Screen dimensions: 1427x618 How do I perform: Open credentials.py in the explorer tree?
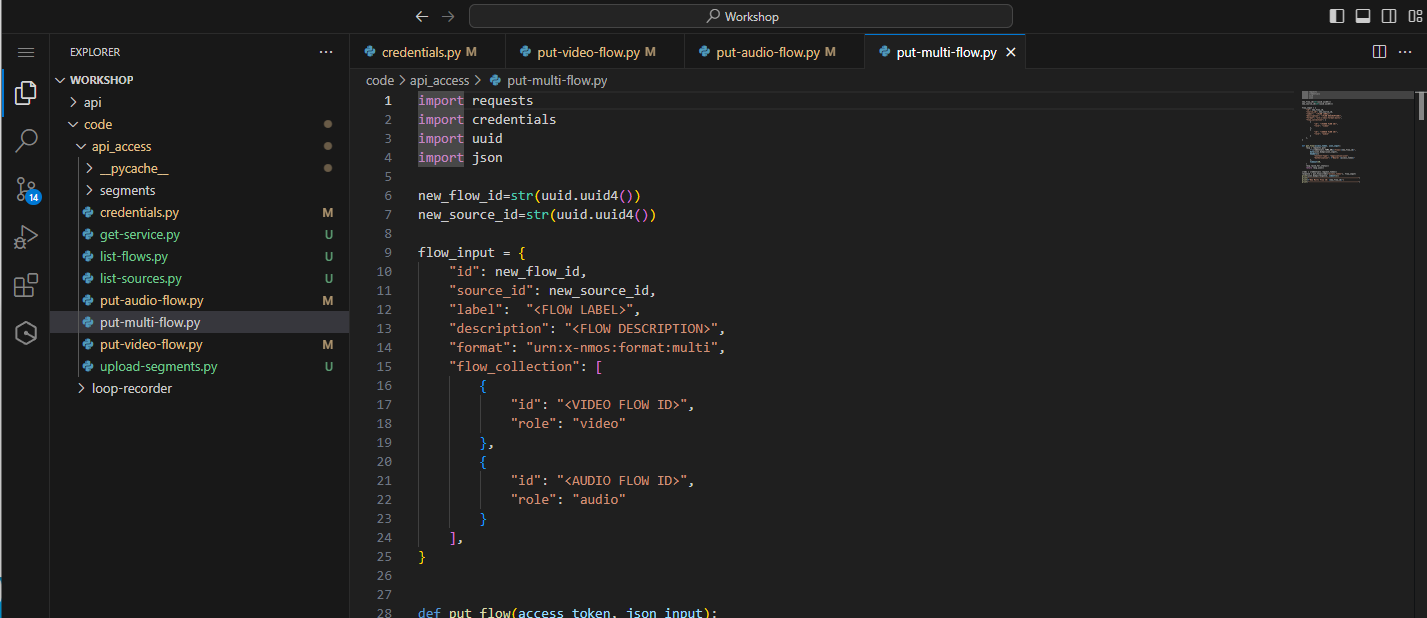tap(200, 212)
